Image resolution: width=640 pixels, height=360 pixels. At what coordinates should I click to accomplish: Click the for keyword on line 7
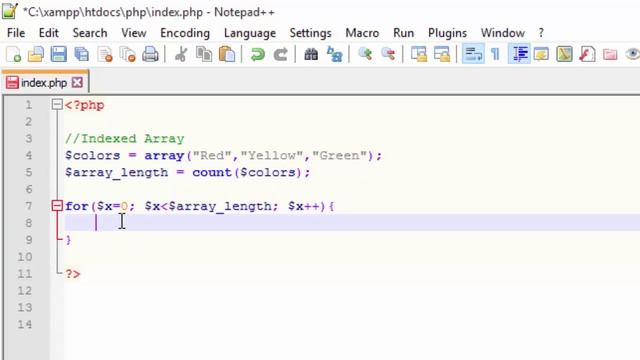77,206
